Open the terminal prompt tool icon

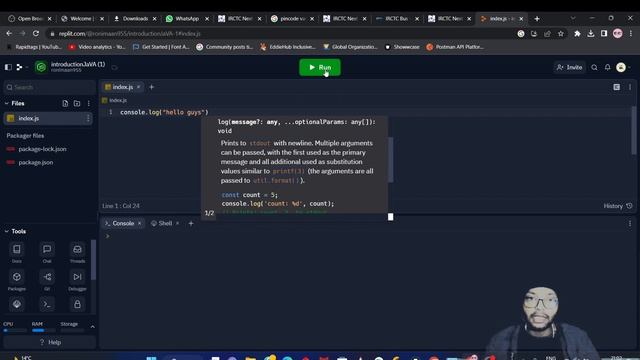point(47,304)
